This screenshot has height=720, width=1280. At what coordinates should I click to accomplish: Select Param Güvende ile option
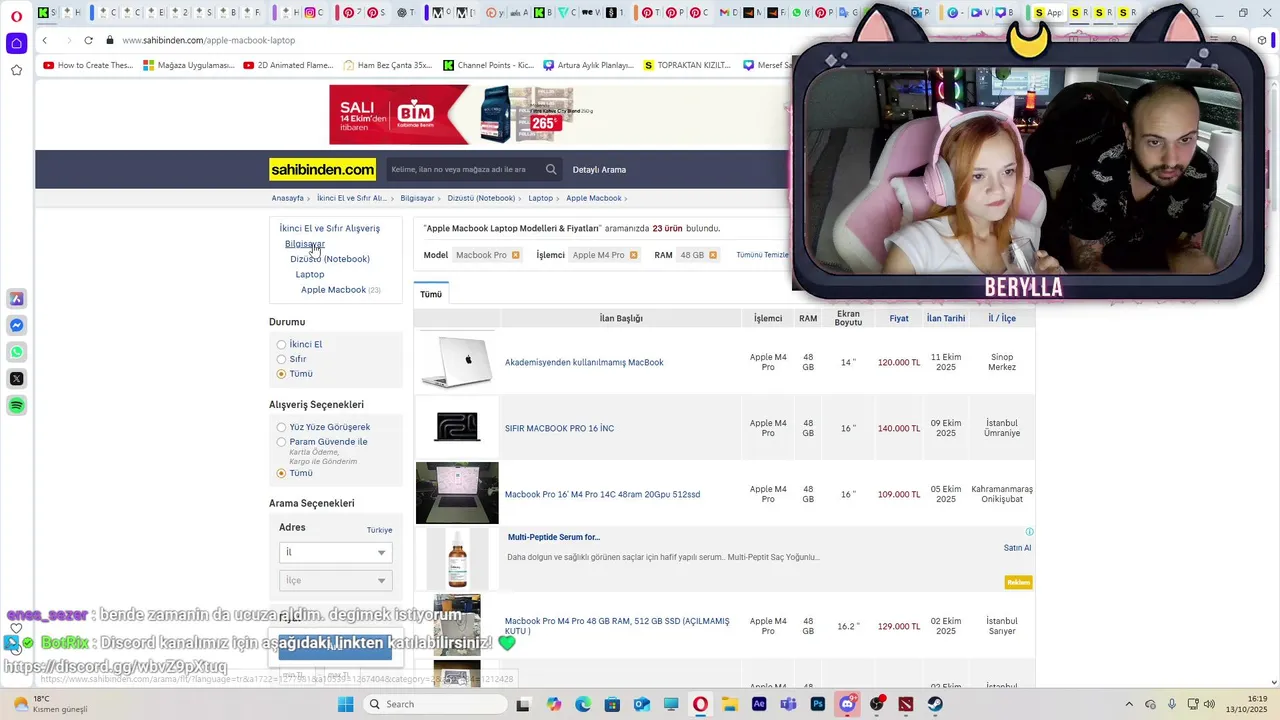pyautogui.click(x=281, y=442)
